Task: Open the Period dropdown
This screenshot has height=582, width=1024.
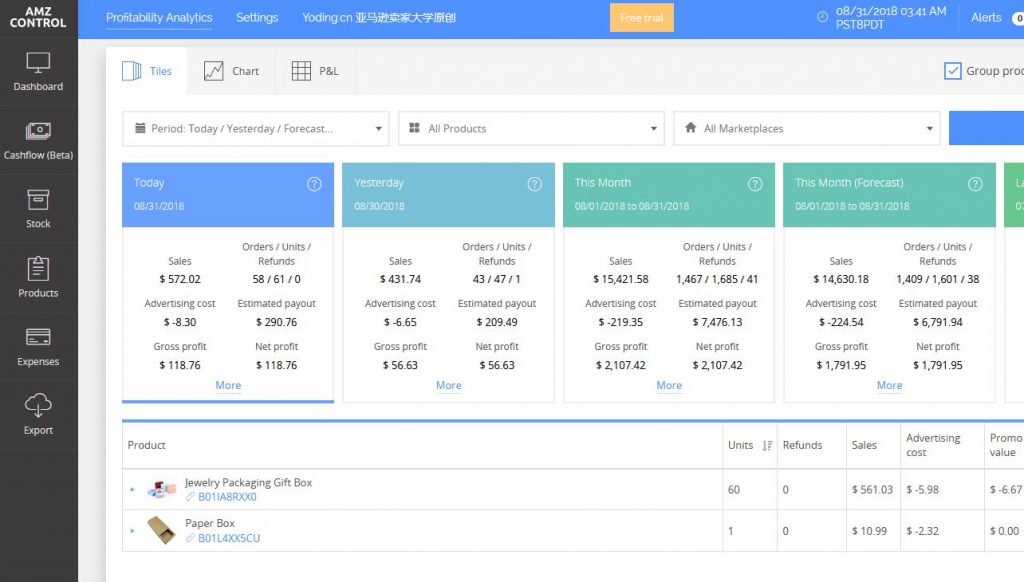Action: click(255, 129)
